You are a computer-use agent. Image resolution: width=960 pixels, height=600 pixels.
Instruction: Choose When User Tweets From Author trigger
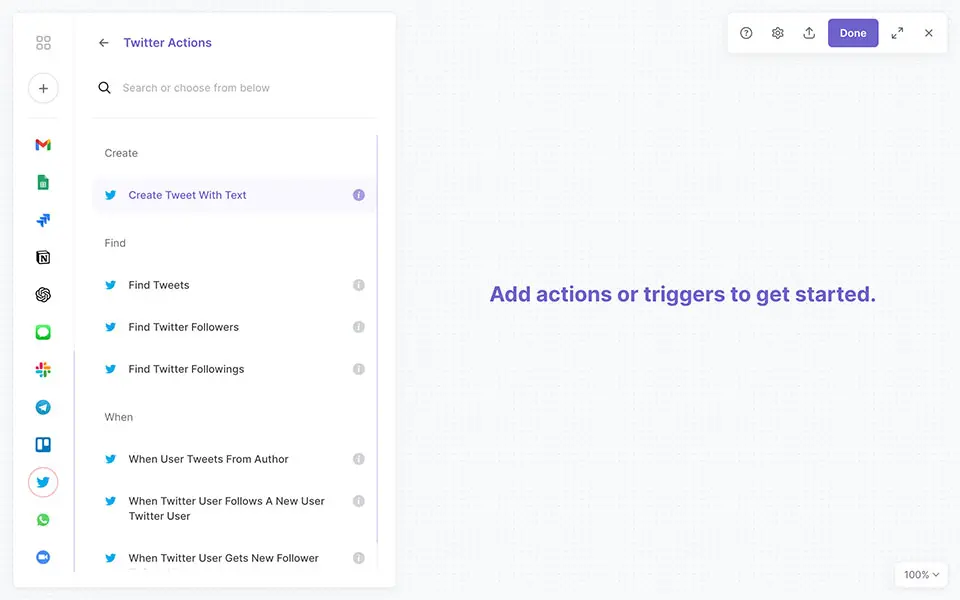(234, 459)
